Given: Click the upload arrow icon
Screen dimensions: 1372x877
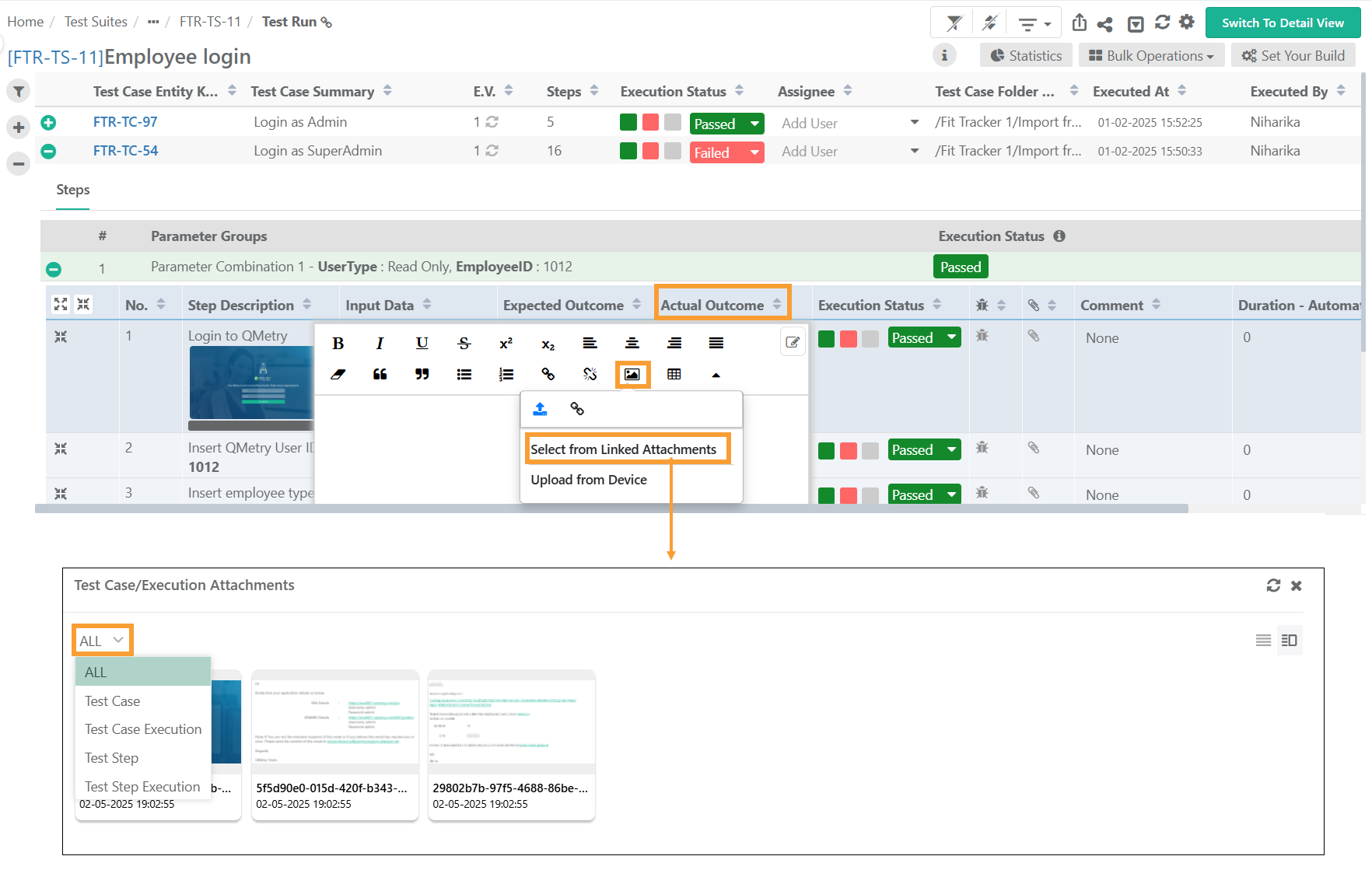Looking at the screenshot, I should [540, 409].
